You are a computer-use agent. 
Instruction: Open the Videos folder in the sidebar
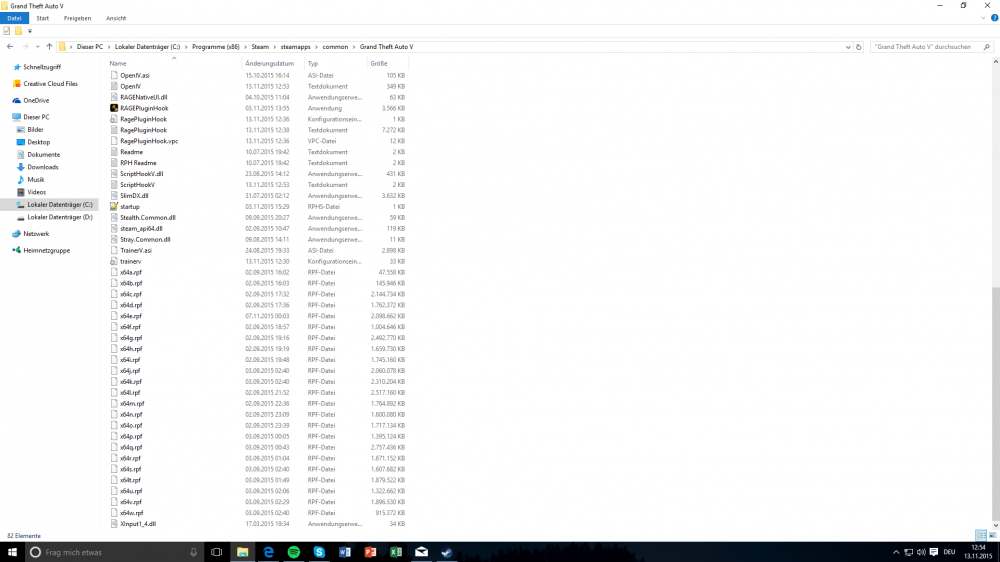point(36,192)
